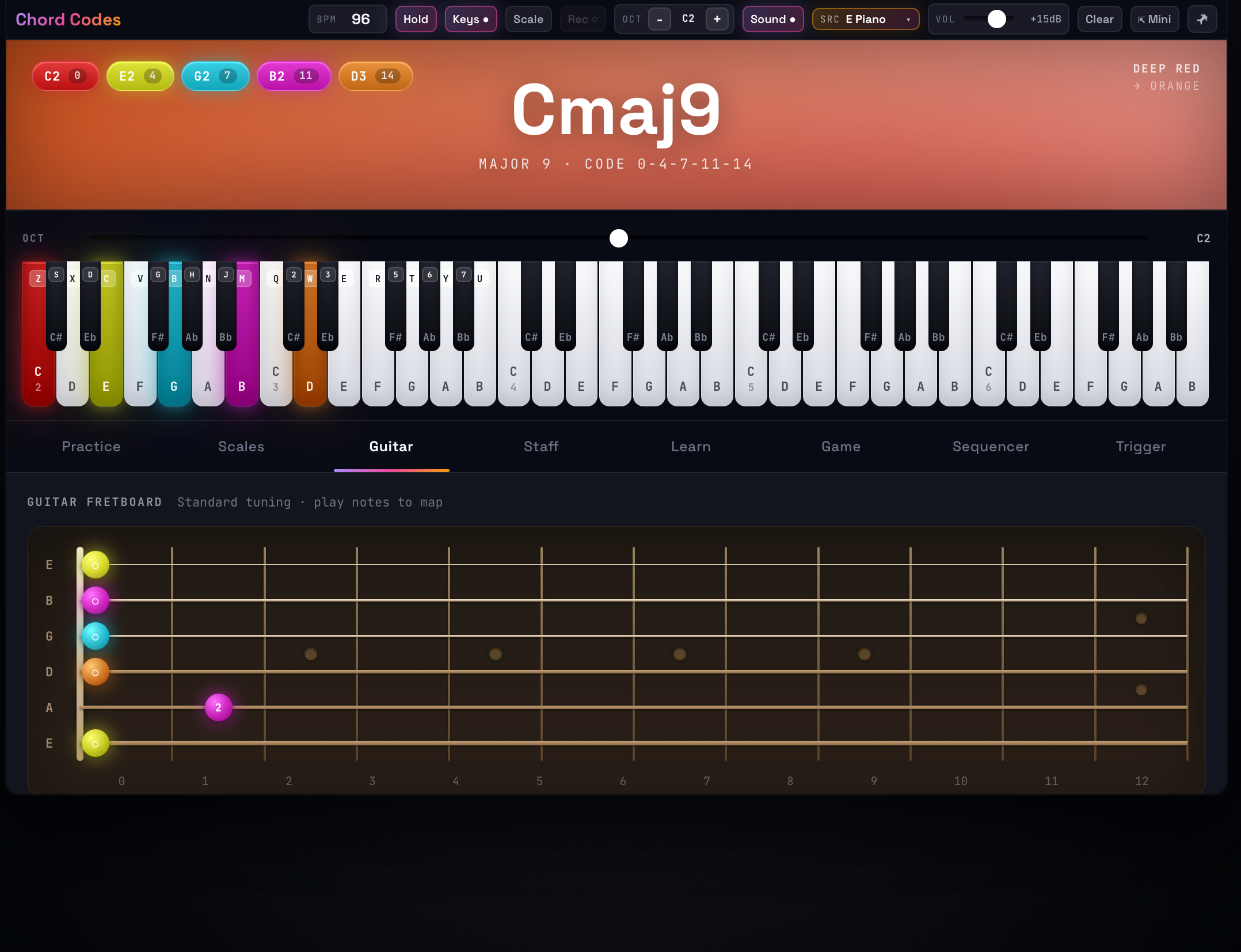1241x952 pixels.
Task: Increase octave with the plus button
Action: (717, 19)
